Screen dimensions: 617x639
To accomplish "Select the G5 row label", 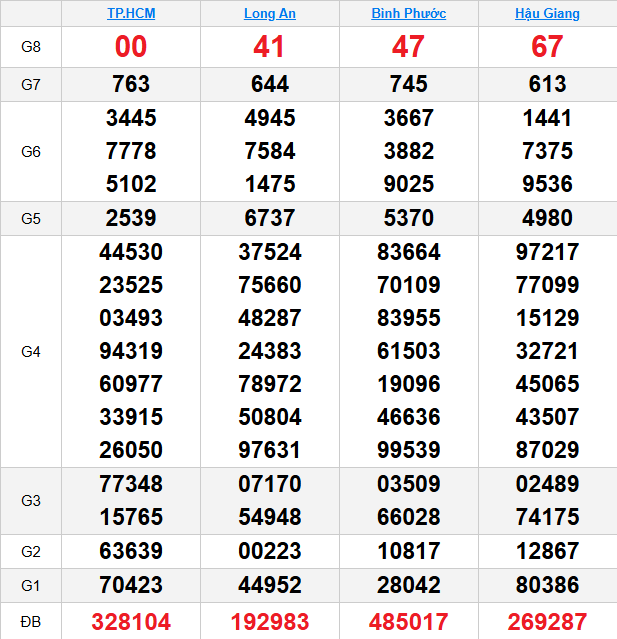I will tap(31, 218).
